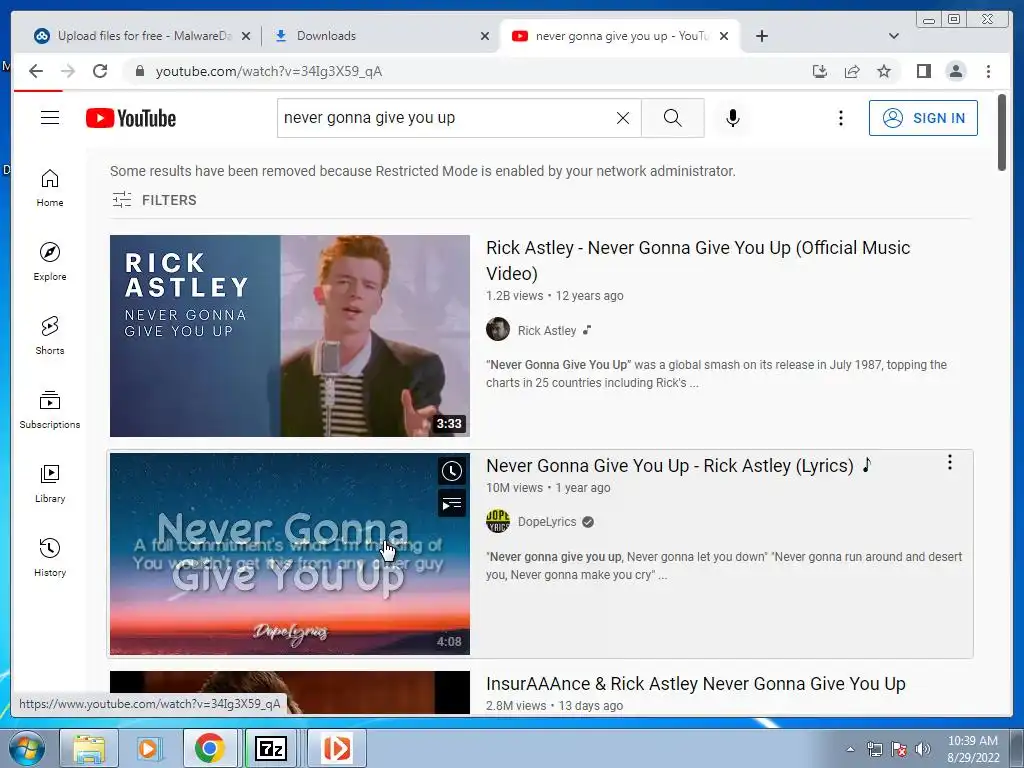The image size is (1024, 768).
Task: Click the InsurAAAnce video thumbnail
Action: click(x=289, y=692)
